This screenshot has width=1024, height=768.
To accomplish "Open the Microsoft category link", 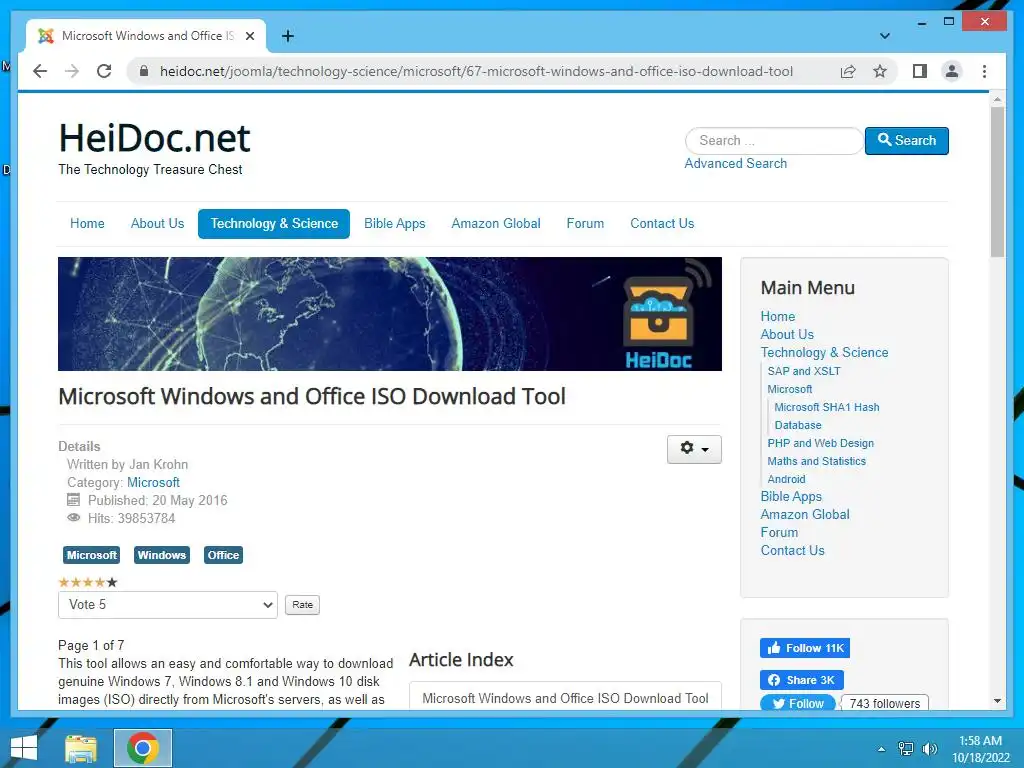I will pos(153,482).
